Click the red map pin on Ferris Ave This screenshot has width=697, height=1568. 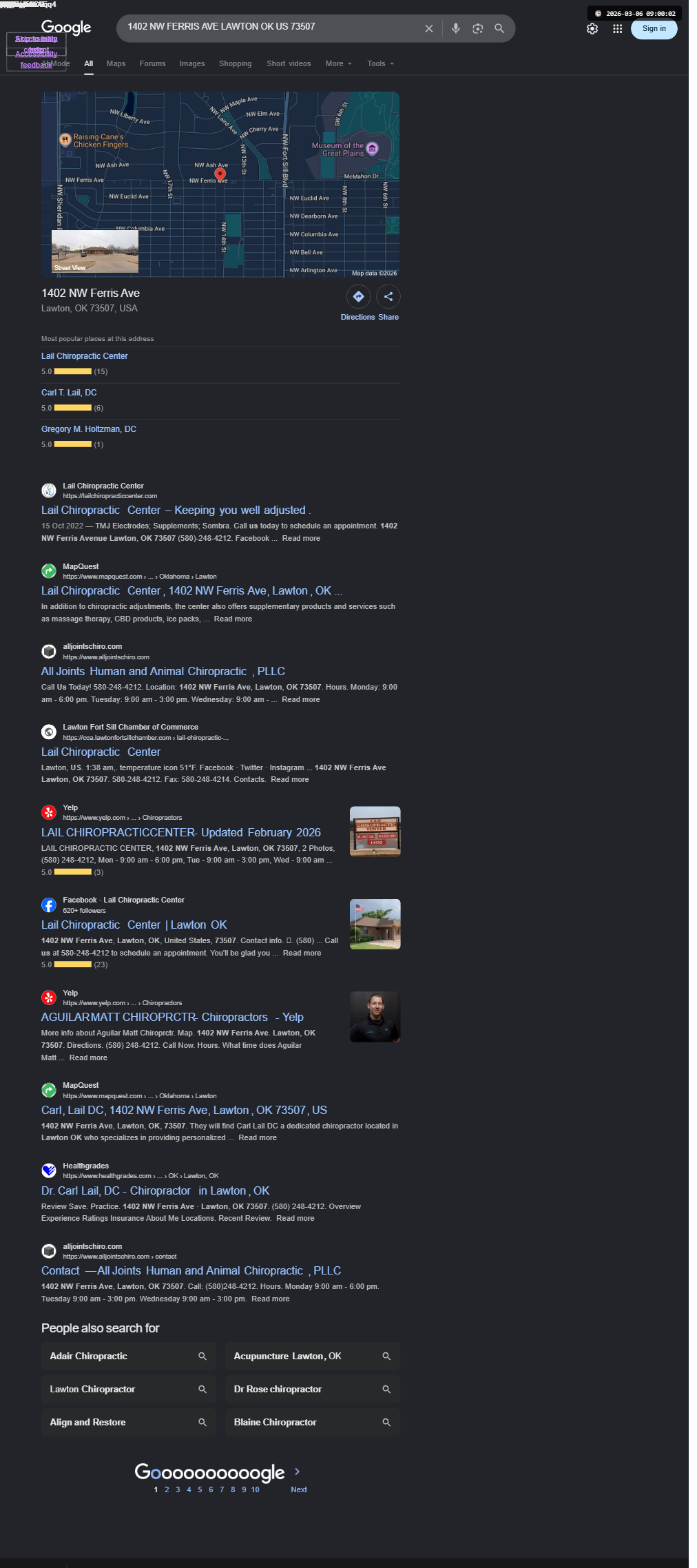[x=220, y=174]
